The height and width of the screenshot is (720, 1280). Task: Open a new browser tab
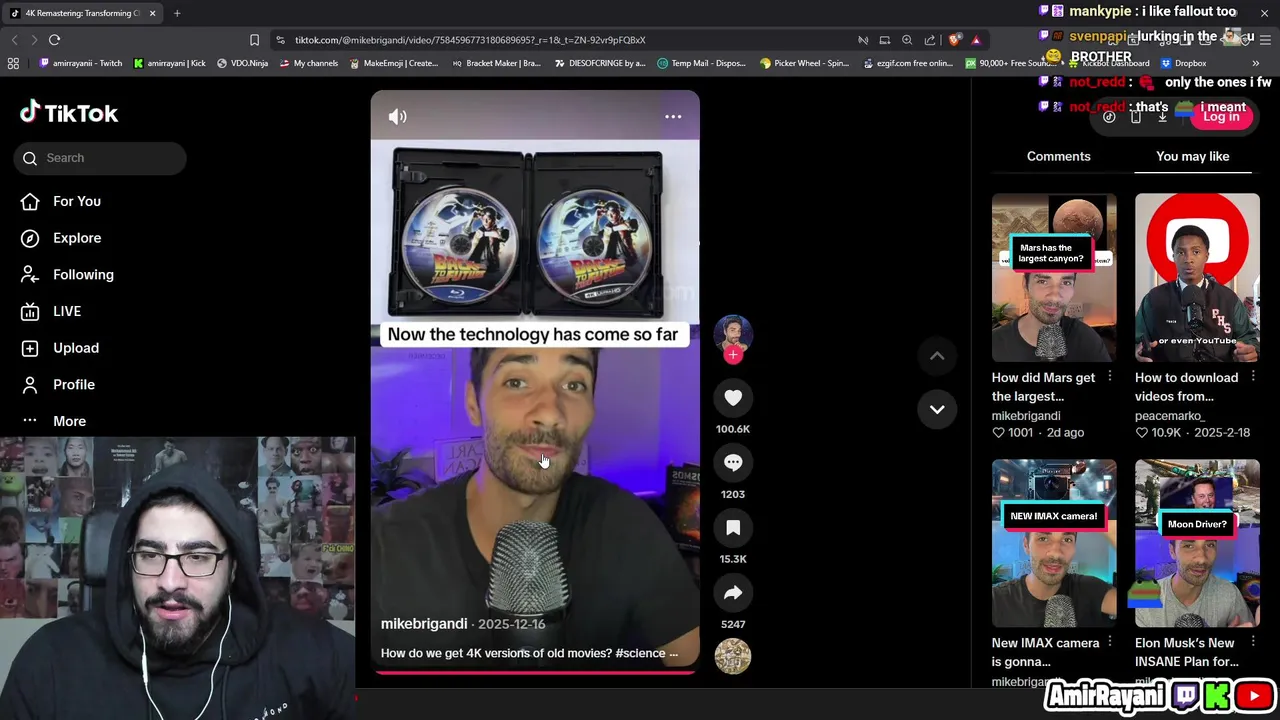(x=177, y=13)
